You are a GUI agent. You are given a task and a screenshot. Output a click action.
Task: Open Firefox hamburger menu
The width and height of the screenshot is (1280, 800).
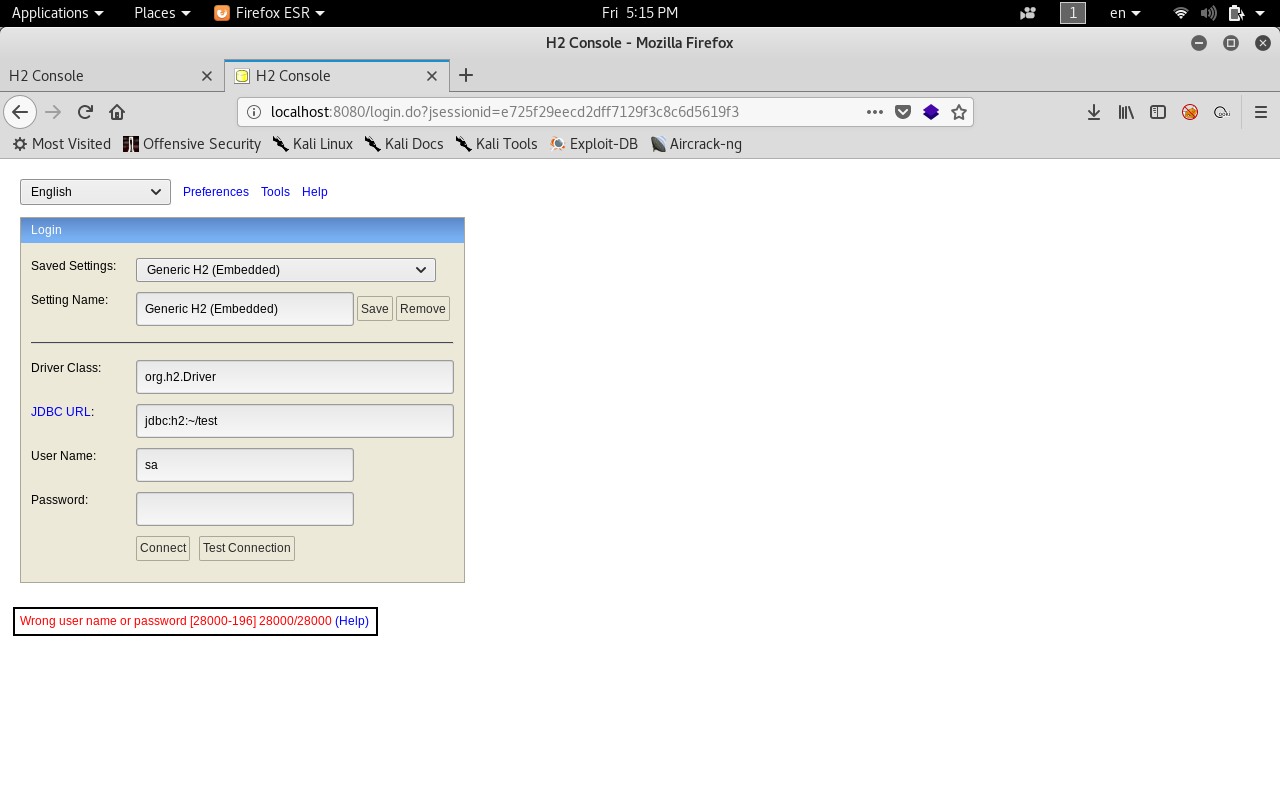[1261, 112]
